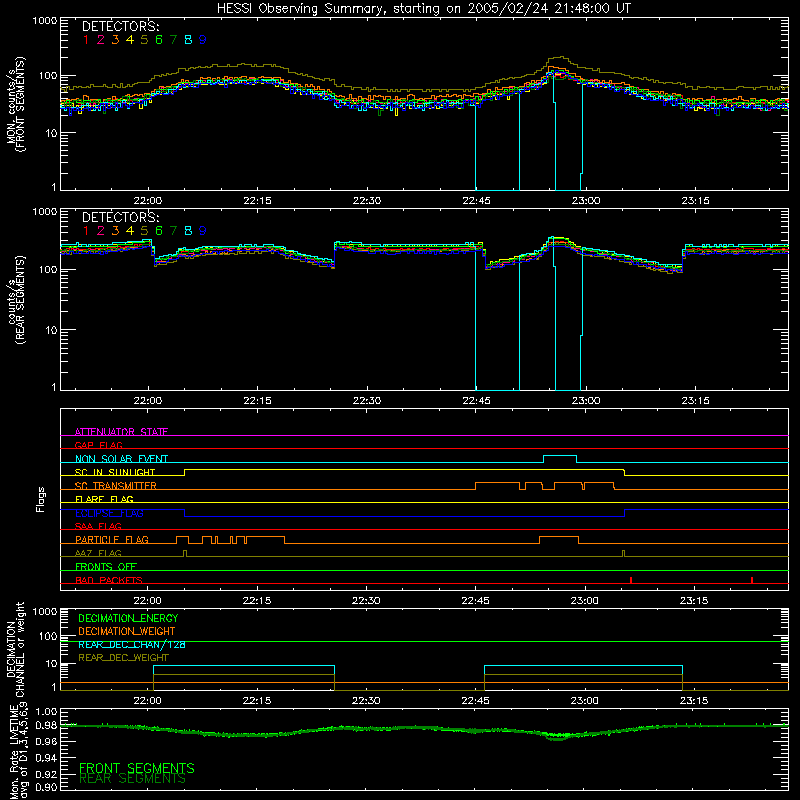Click the BAD_PACKETS flag label

click(x=109, y=580)
